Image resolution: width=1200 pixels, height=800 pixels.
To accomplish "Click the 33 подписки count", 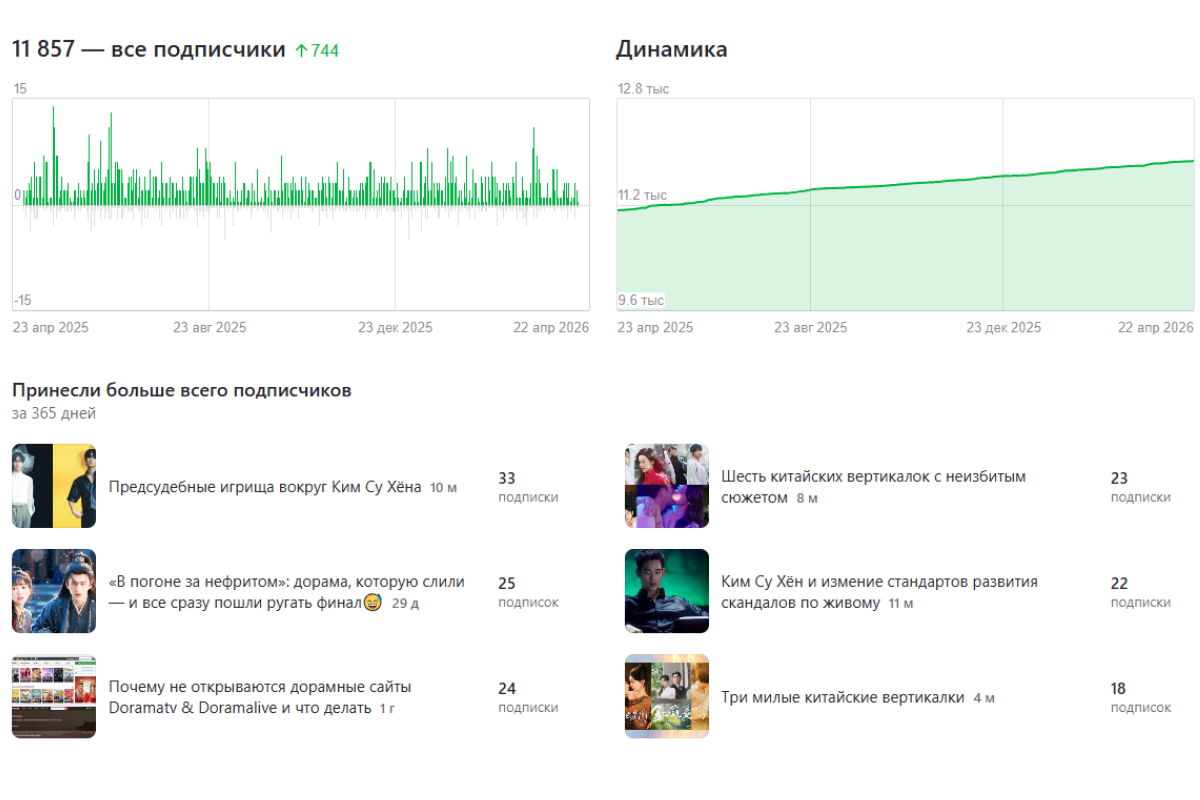I will [528, 487].
